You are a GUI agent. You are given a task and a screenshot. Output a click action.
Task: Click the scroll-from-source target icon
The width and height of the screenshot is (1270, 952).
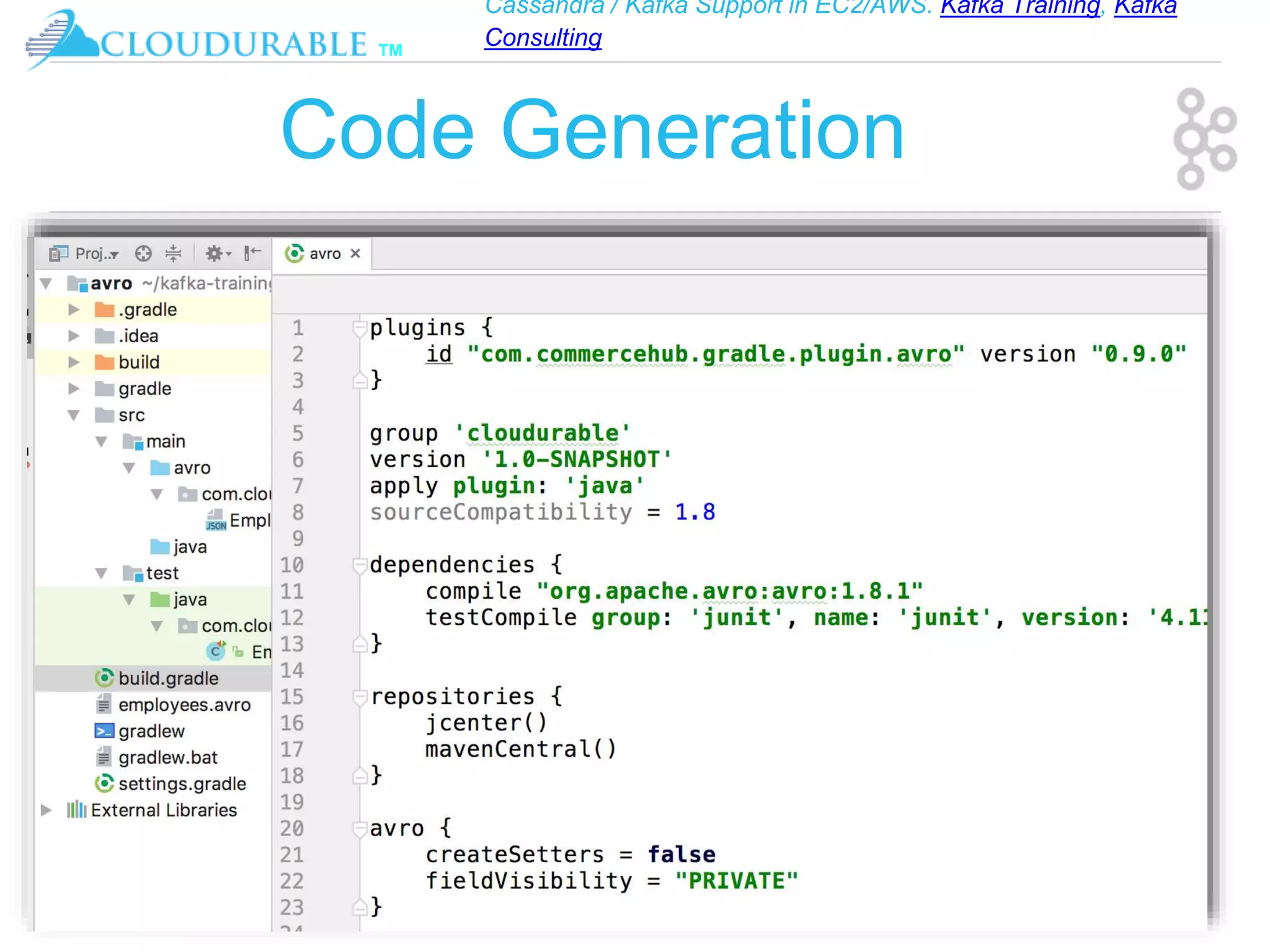[x=143, y=253]
